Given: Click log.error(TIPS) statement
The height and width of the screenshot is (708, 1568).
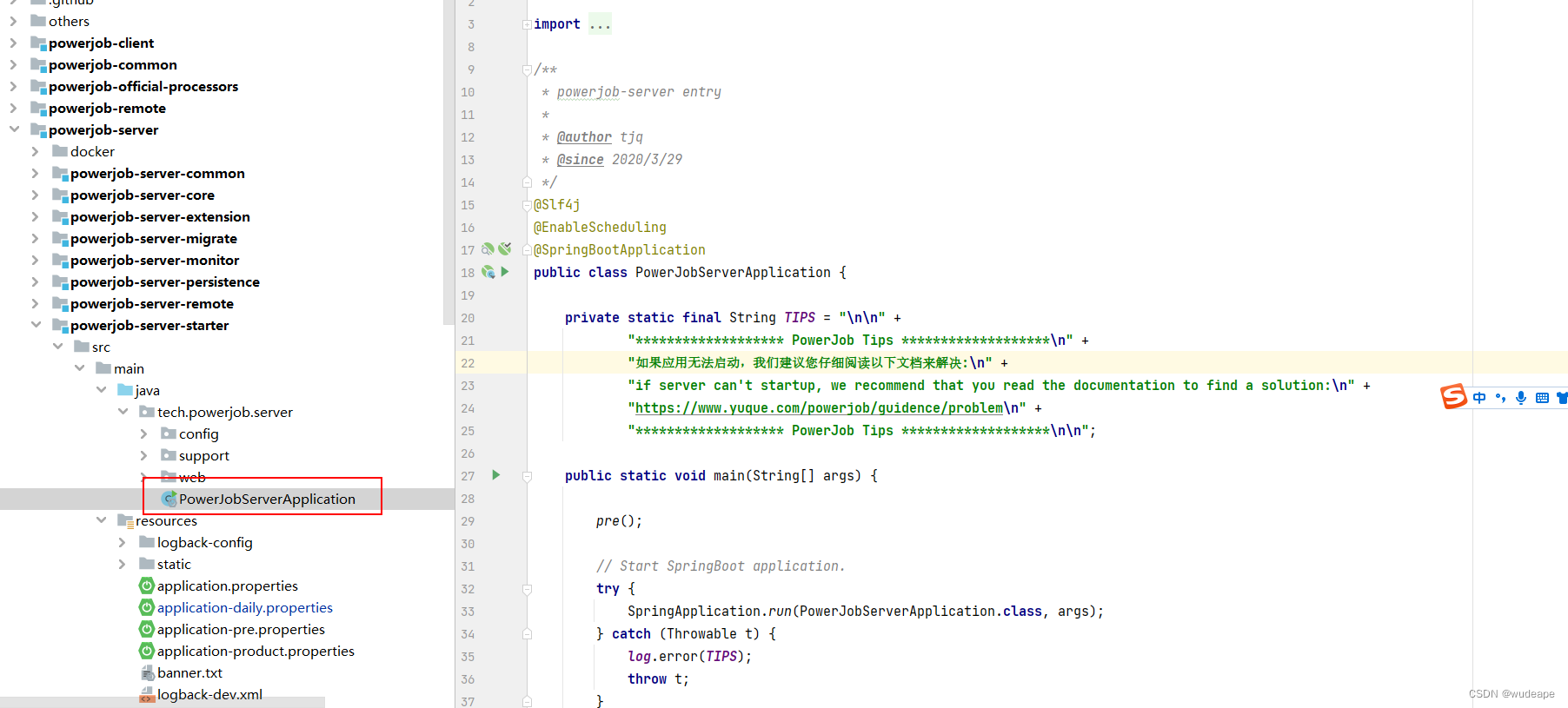Looking at the screenshot, I should tap(690, 657).
